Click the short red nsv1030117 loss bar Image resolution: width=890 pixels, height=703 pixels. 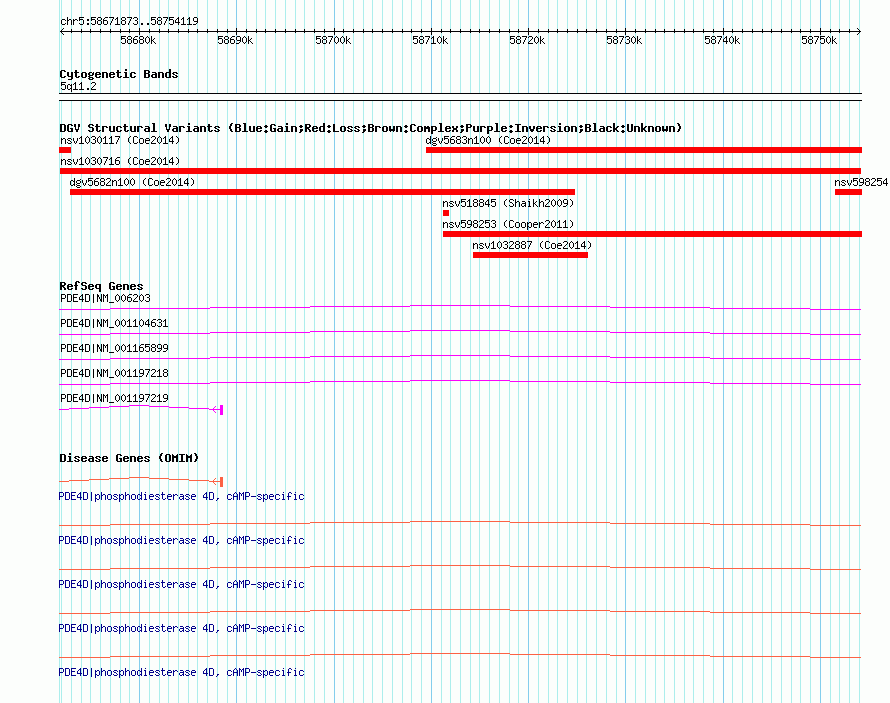(x=65, y=150)
